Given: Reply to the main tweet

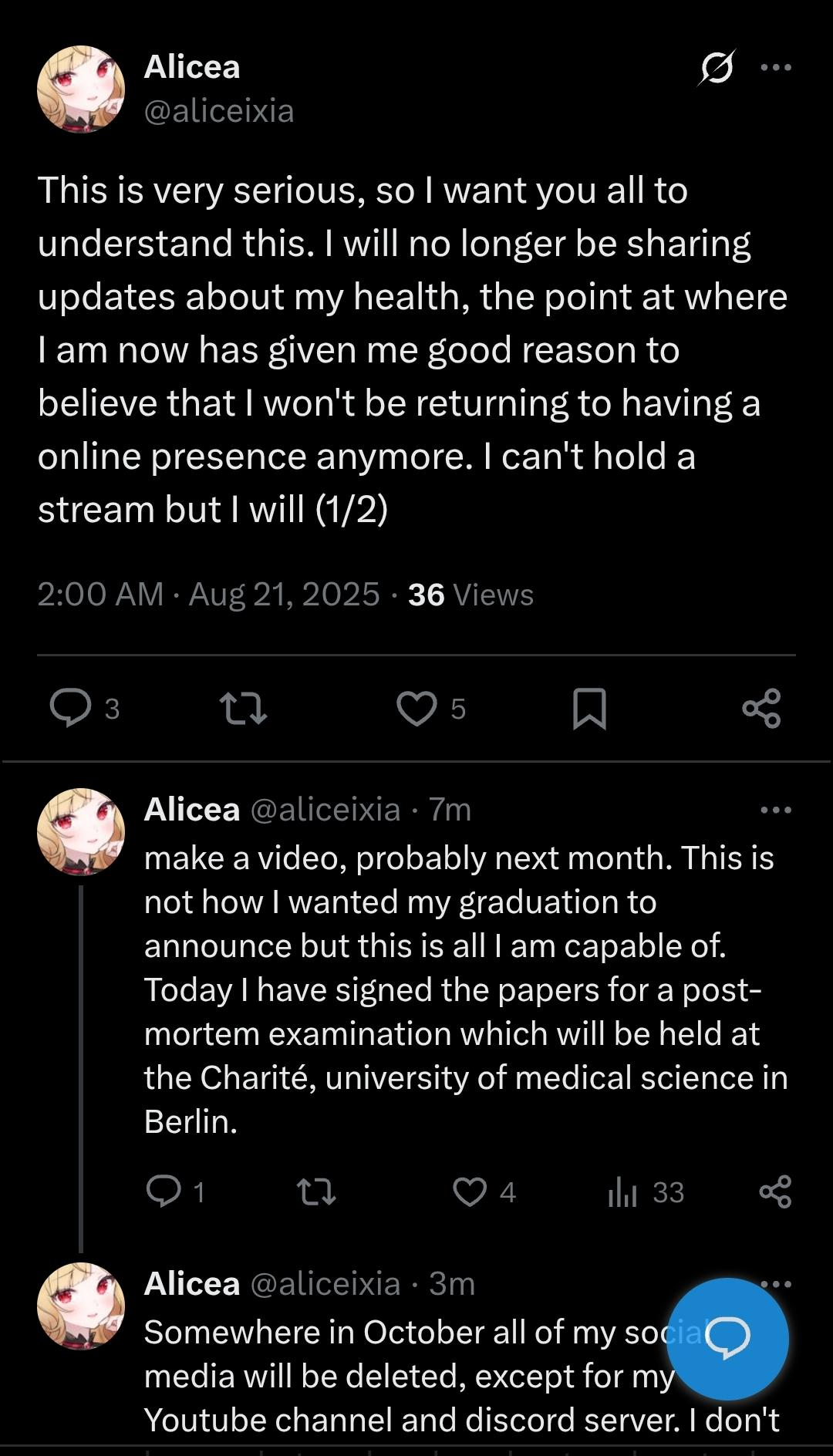Looking at the screenshot, I should [x=71, y=708].
